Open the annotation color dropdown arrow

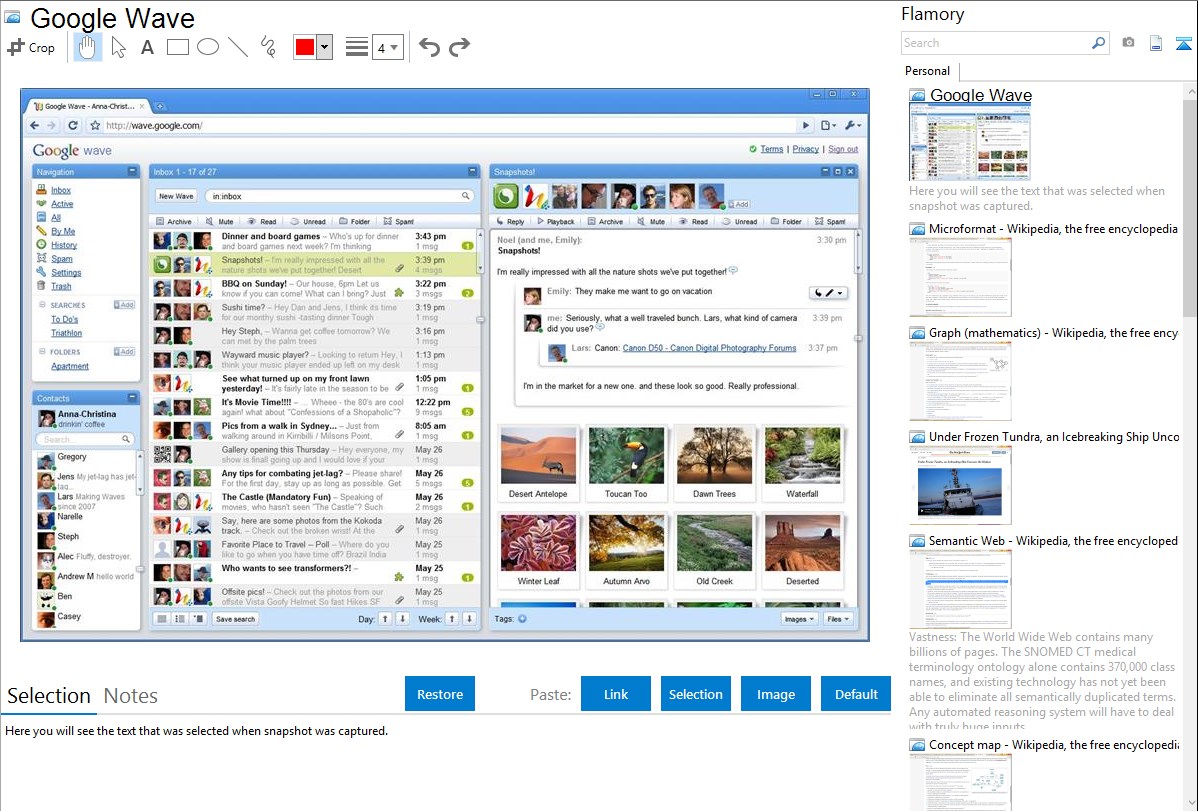pos(325,47)
